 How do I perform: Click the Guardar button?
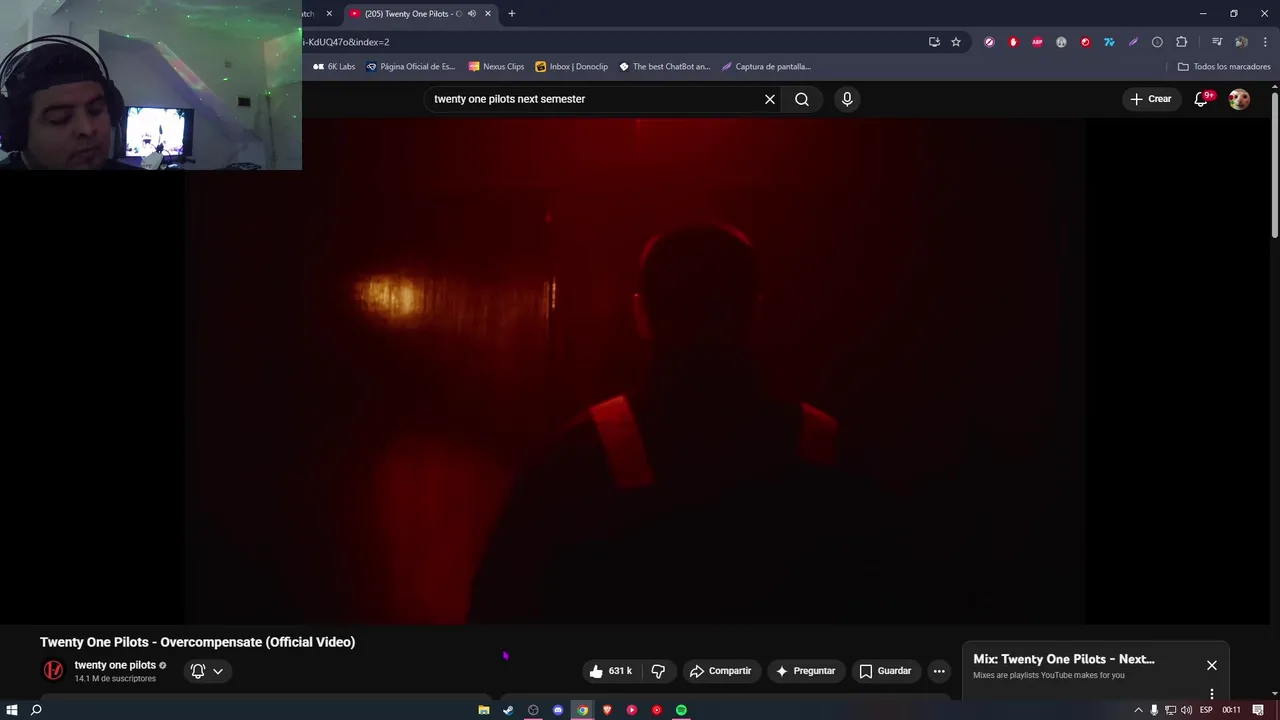coord(885,671)
